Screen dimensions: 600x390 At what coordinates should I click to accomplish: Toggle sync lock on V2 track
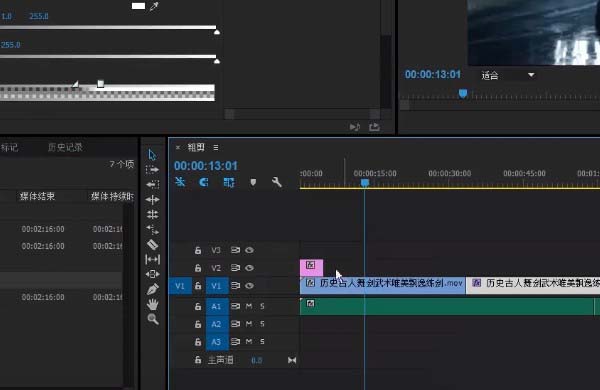point(235,268)
